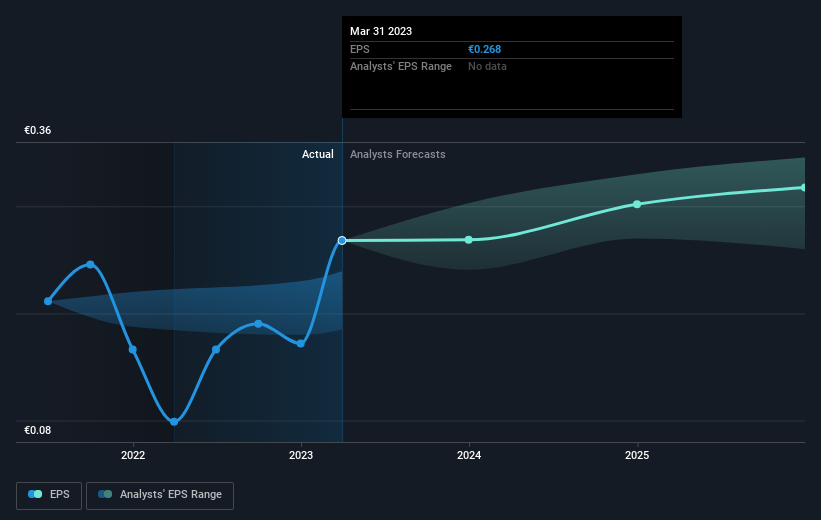Toggle the Analysts' EPS Range legend
This screenshot has width=821, height=520.
[160, 495]
